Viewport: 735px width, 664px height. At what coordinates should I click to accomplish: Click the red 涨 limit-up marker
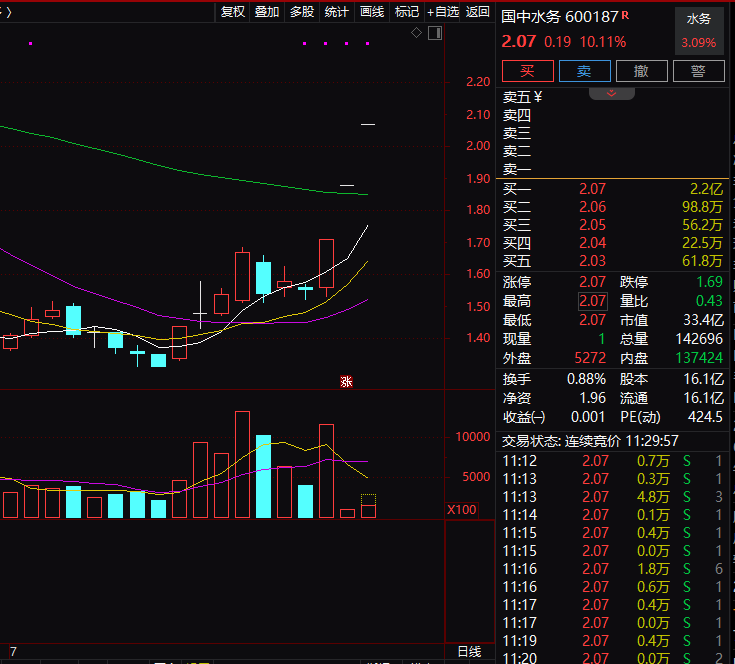pyautogui.click(x=347, y=380)
